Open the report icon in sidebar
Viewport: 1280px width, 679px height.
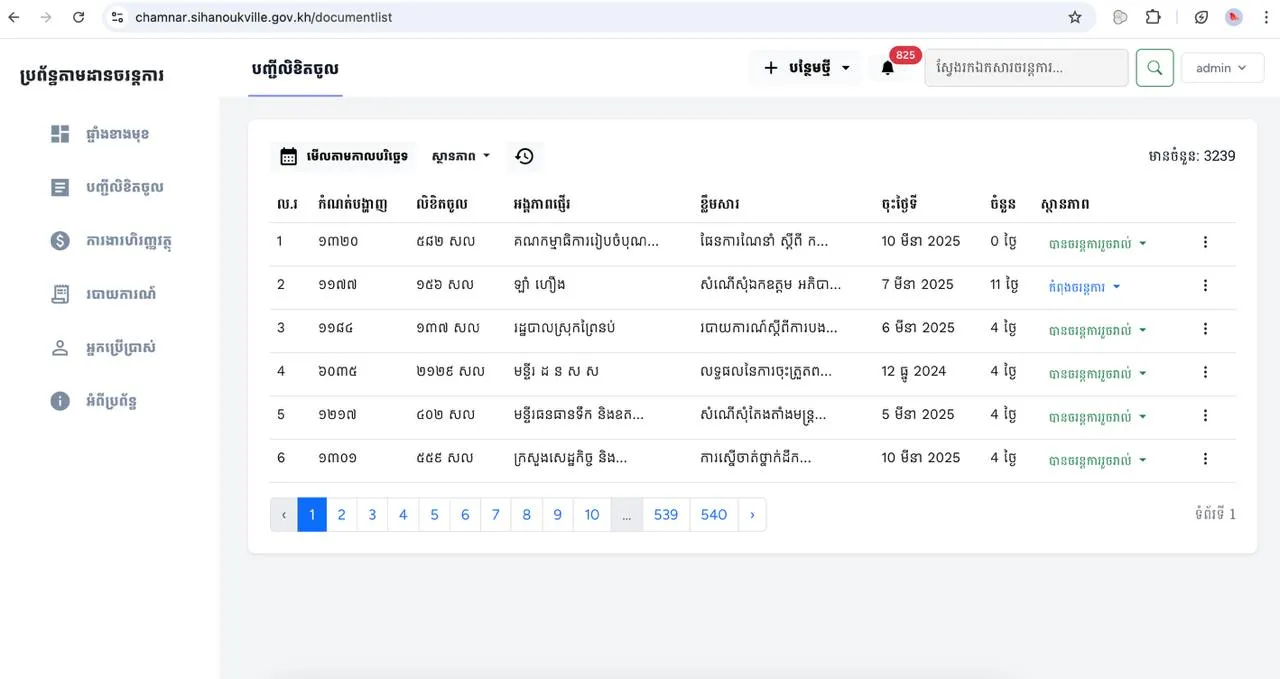coord(60,294)
